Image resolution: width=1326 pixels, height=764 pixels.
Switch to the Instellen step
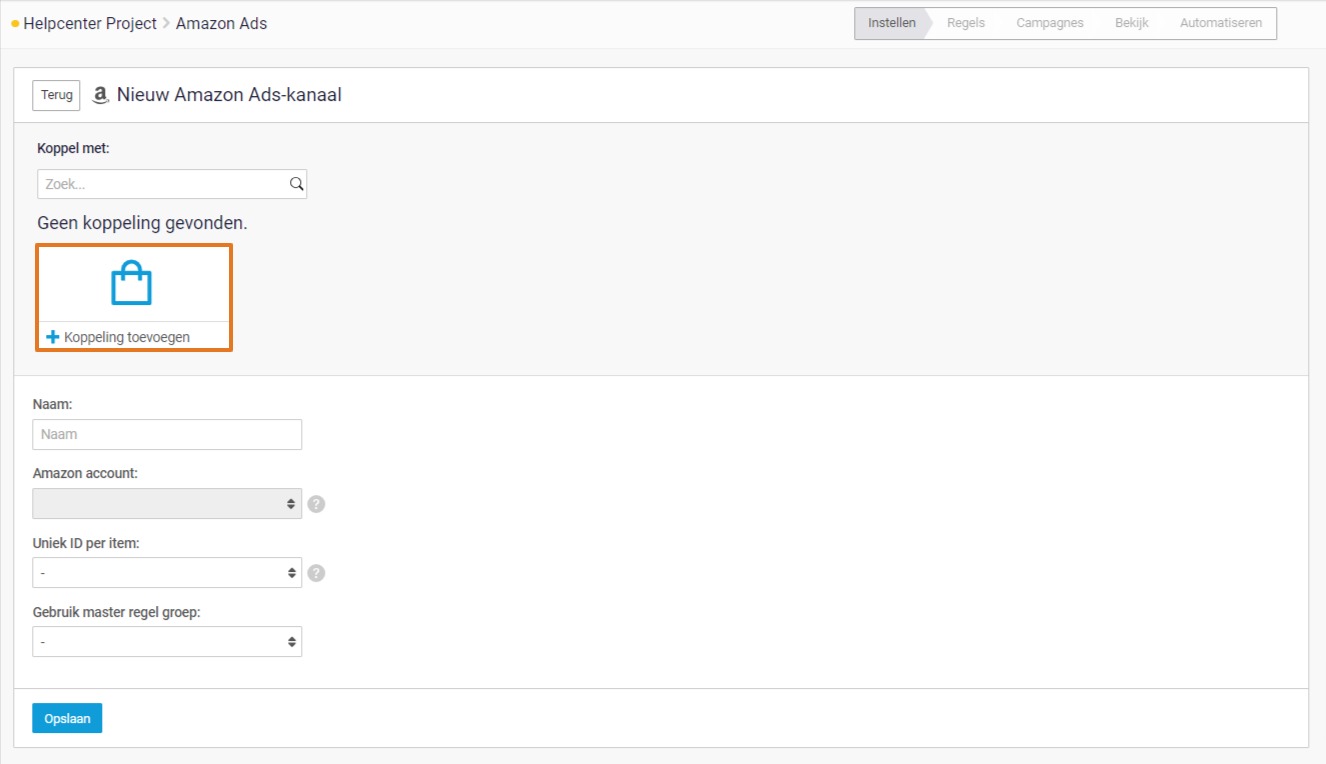pyautogui.click(x=892, y=23)
